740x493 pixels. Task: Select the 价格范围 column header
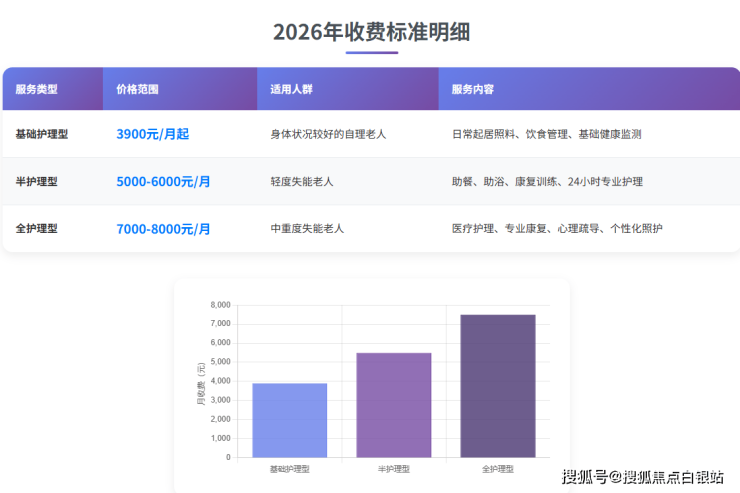(137, 89)
